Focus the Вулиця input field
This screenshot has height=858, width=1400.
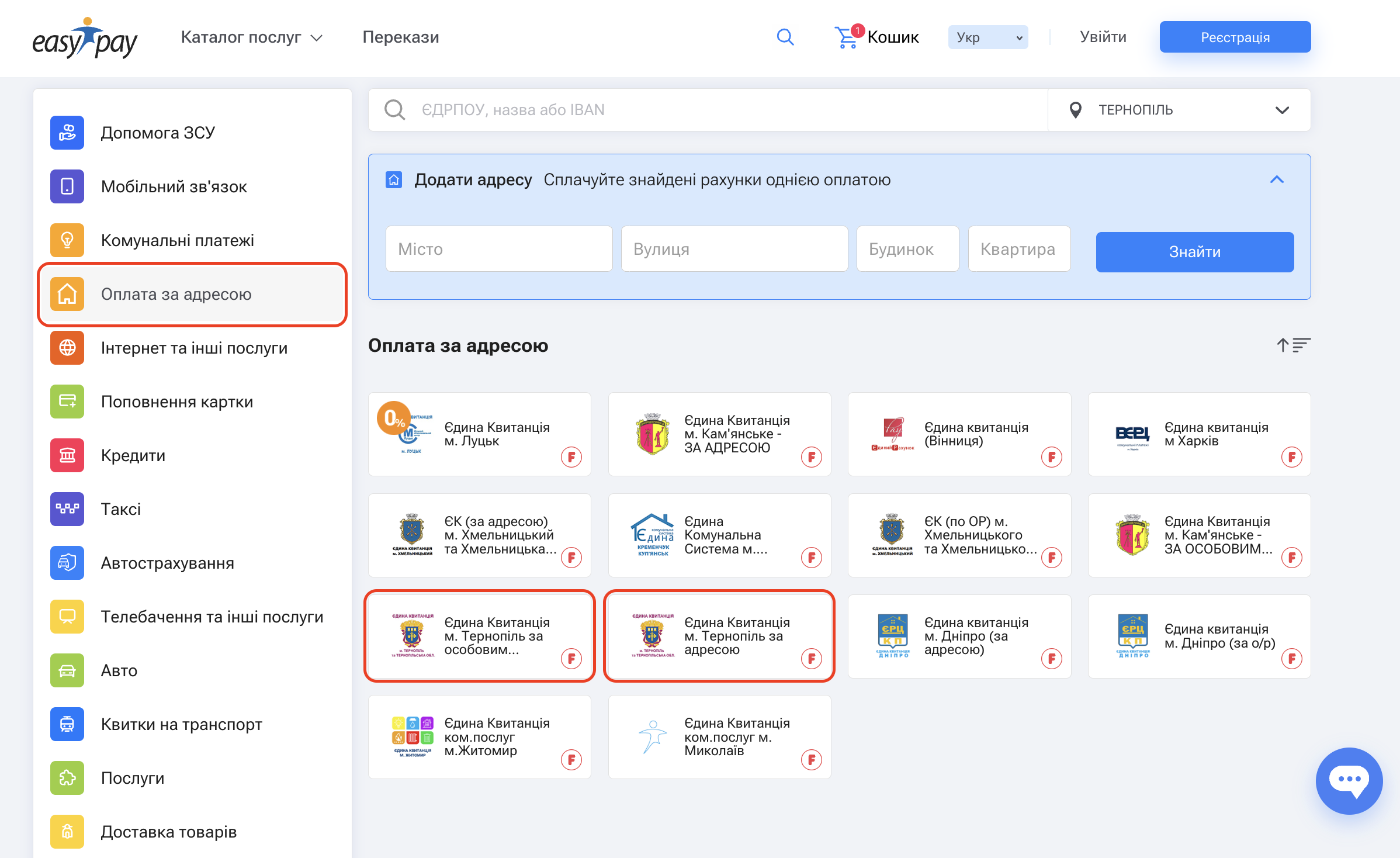(734, 249)
